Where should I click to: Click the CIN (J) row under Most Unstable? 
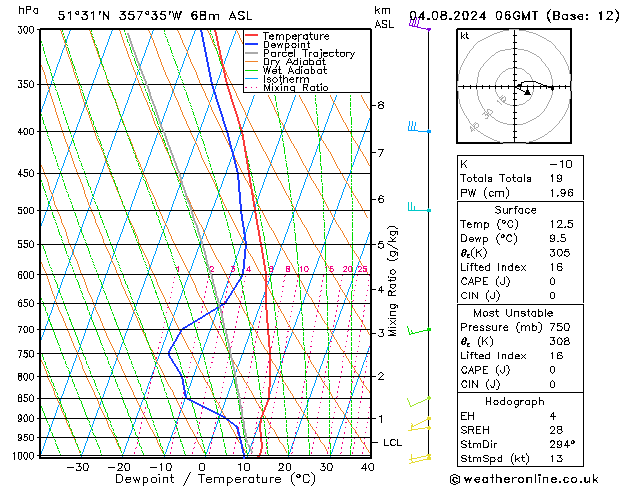(x=520, y=384)
